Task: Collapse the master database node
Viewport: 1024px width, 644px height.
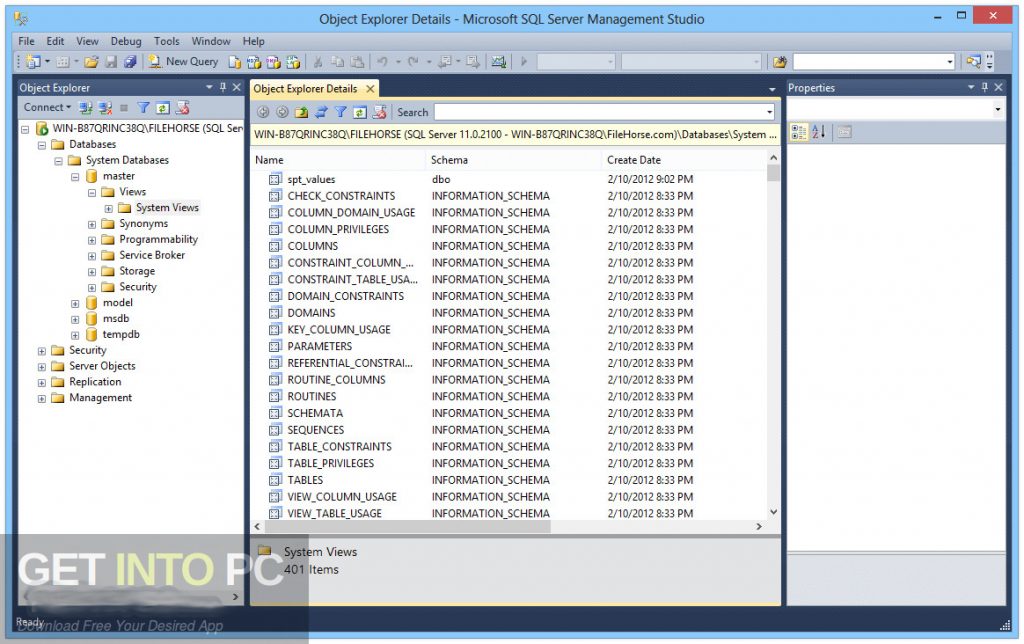Action: (x=75, y=176)
